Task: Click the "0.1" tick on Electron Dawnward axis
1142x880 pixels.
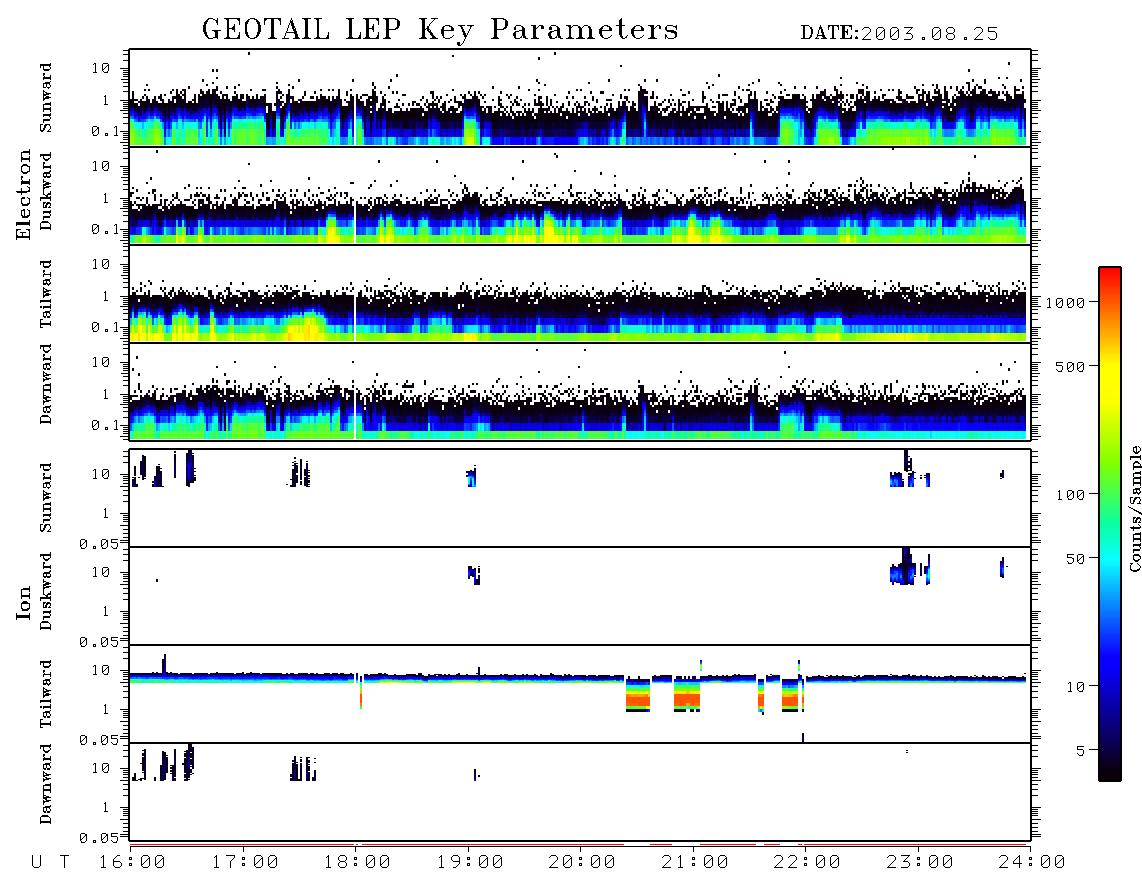Action: (x=105, y=425)
